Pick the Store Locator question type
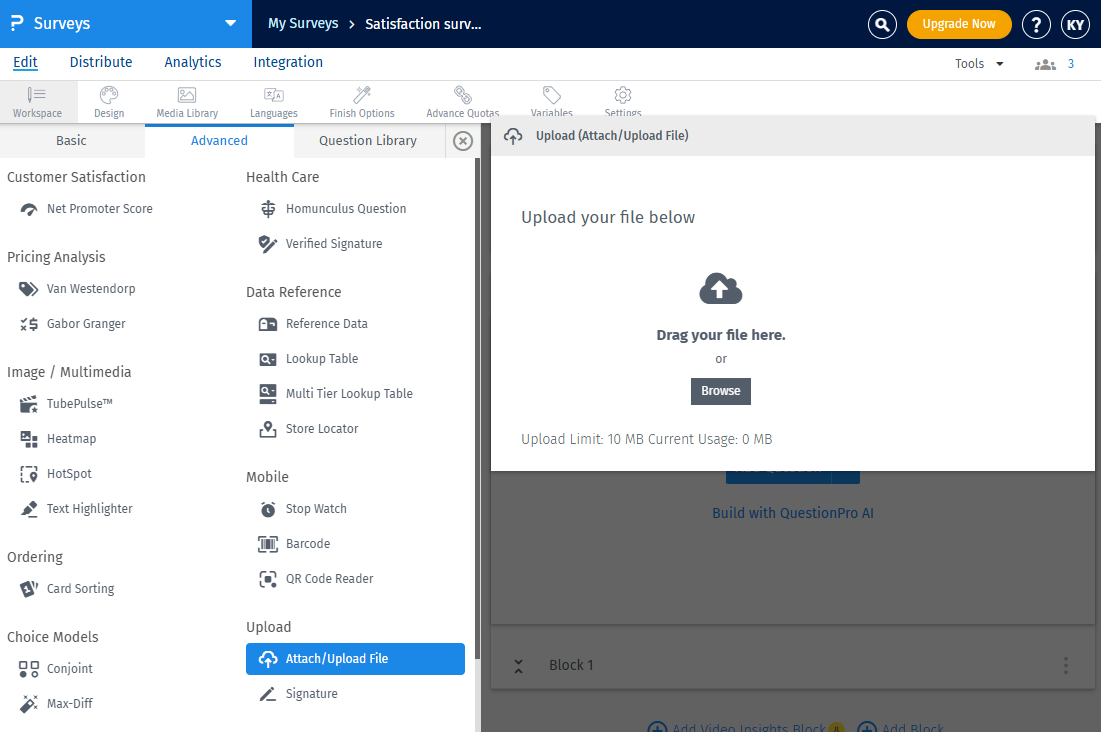Viewport: 1101px width, 732px height. pyautogui.click(x=321, y=429)
